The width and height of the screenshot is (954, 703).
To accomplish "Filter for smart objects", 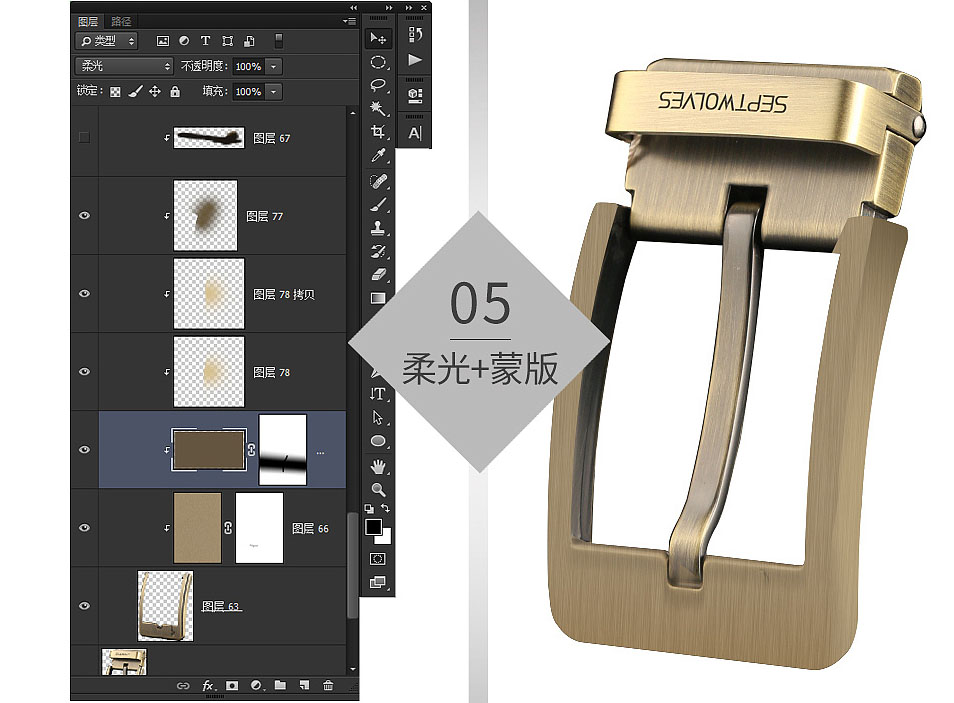I will [249, 41].
